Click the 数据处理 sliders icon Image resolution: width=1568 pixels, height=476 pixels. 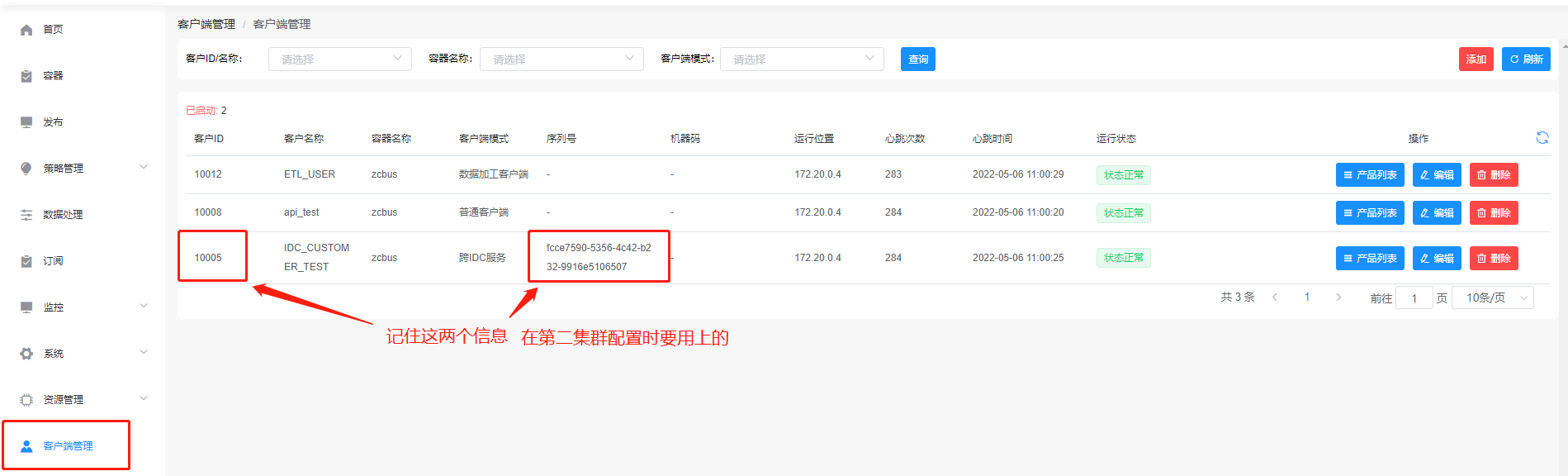(26, 215)
